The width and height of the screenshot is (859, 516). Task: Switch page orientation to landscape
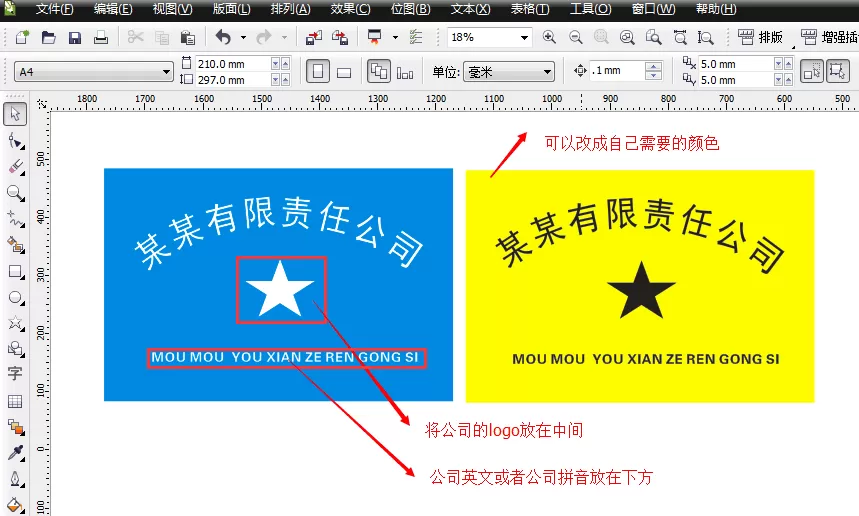(344, 72)
